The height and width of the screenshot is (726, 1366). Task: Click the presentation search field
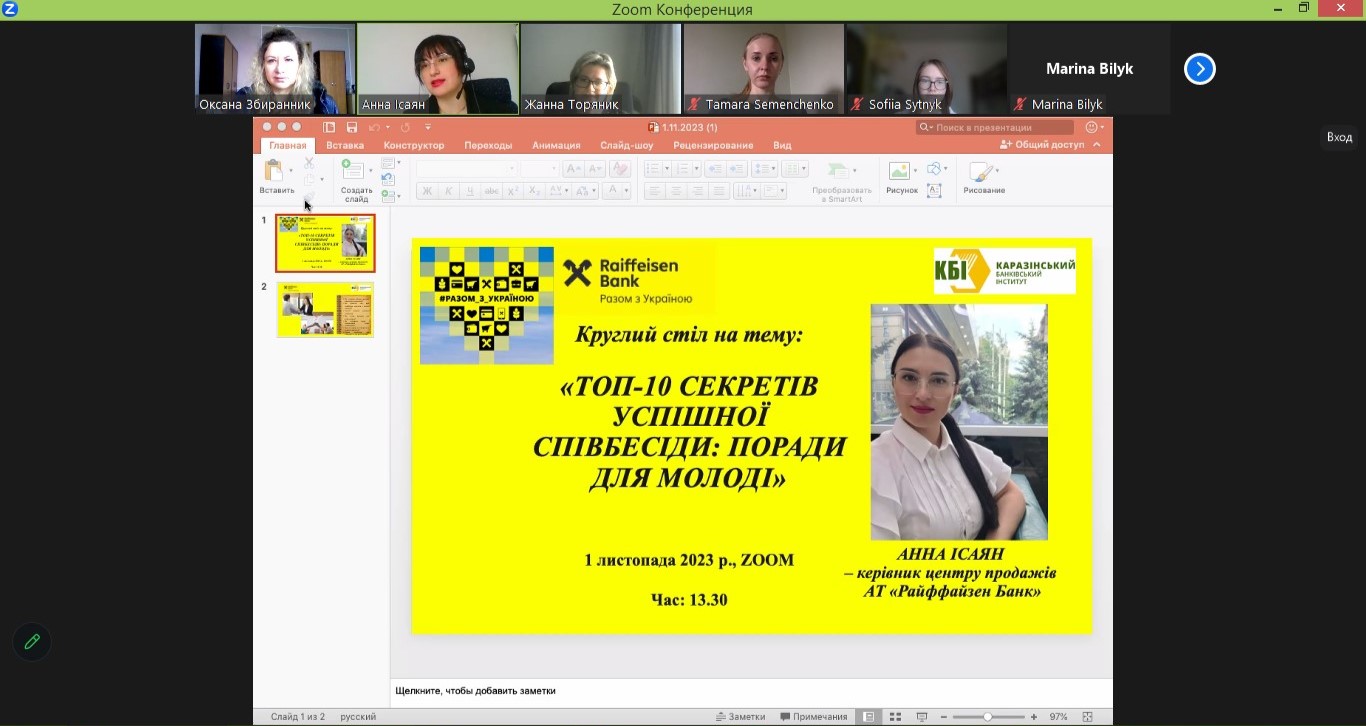coord(995,127)
